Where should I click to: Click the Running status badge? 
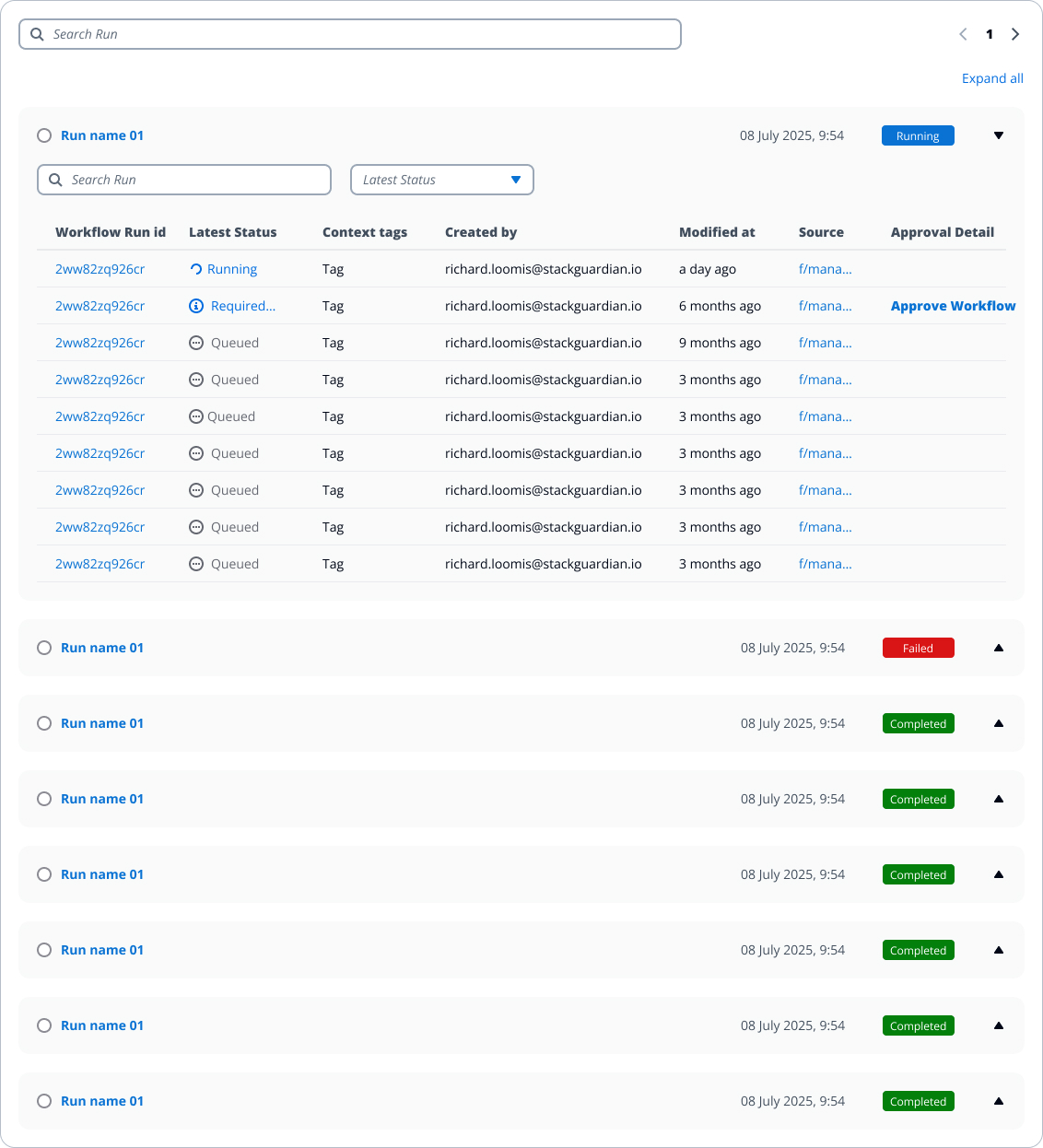pyautogui.click(x=918, y=135)
